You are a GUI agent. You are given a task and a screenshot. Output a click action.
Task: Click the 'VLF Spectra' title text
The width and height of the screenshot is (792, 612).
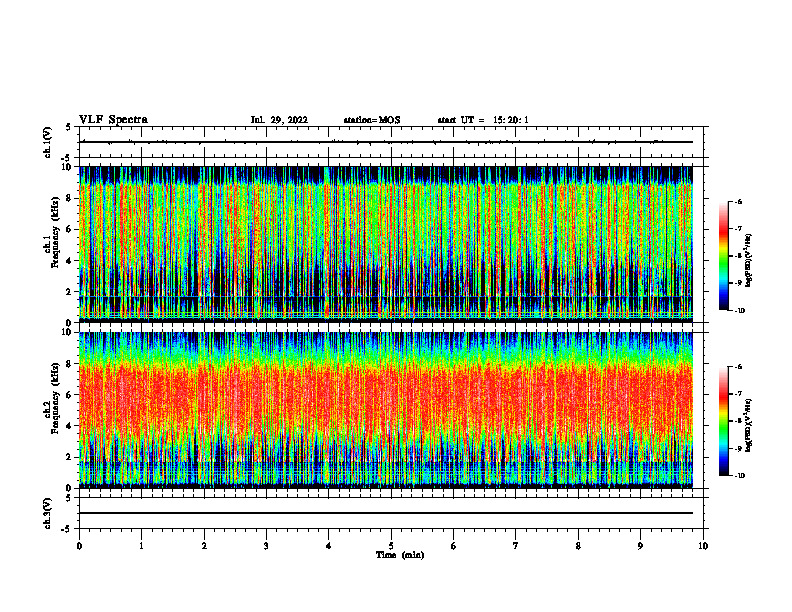(113, 120)
